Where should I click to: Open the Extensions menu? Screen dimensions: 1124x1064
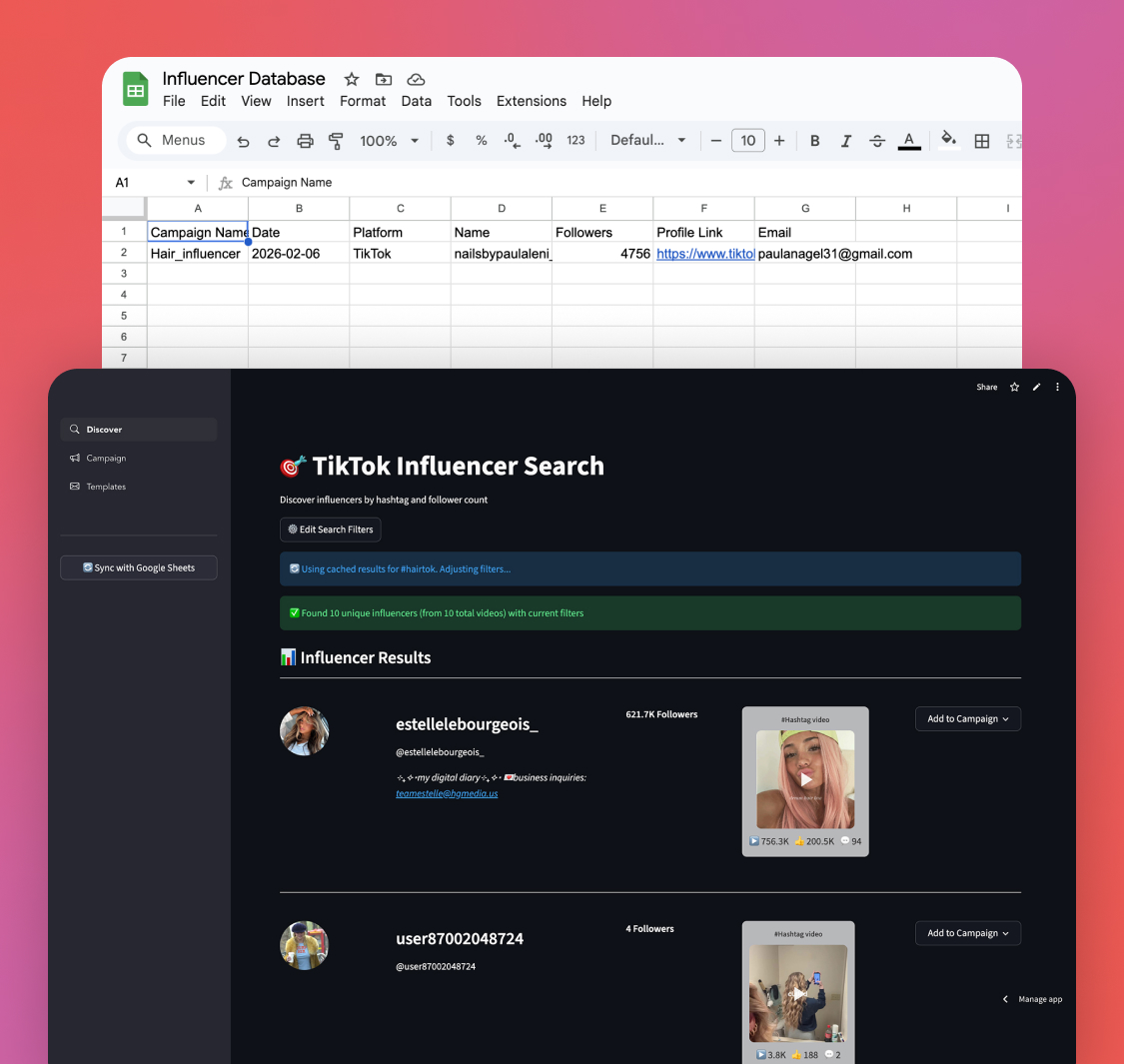point(531,101)
